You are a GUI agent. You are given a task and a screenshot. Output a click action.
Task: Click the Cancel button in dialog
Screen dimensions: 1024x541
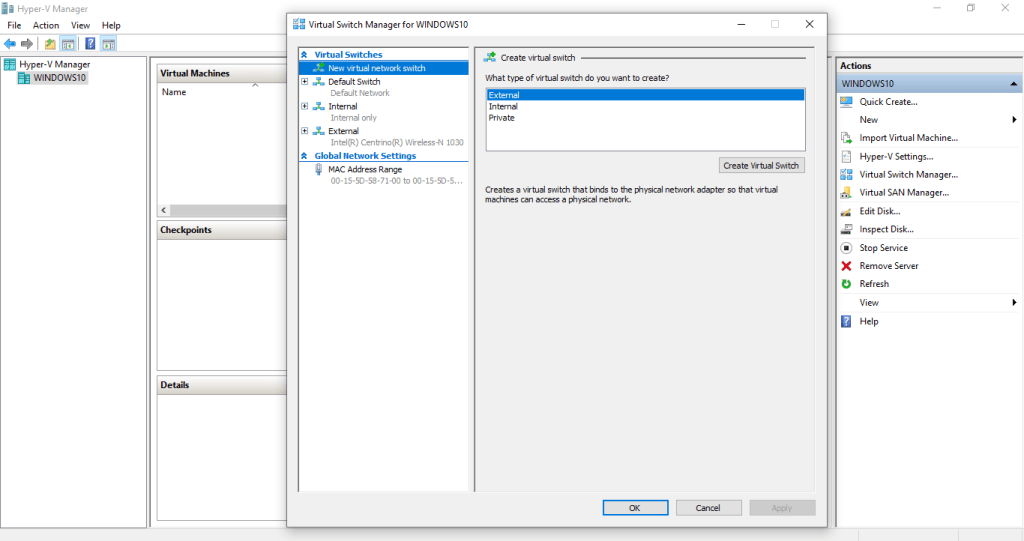708,508
